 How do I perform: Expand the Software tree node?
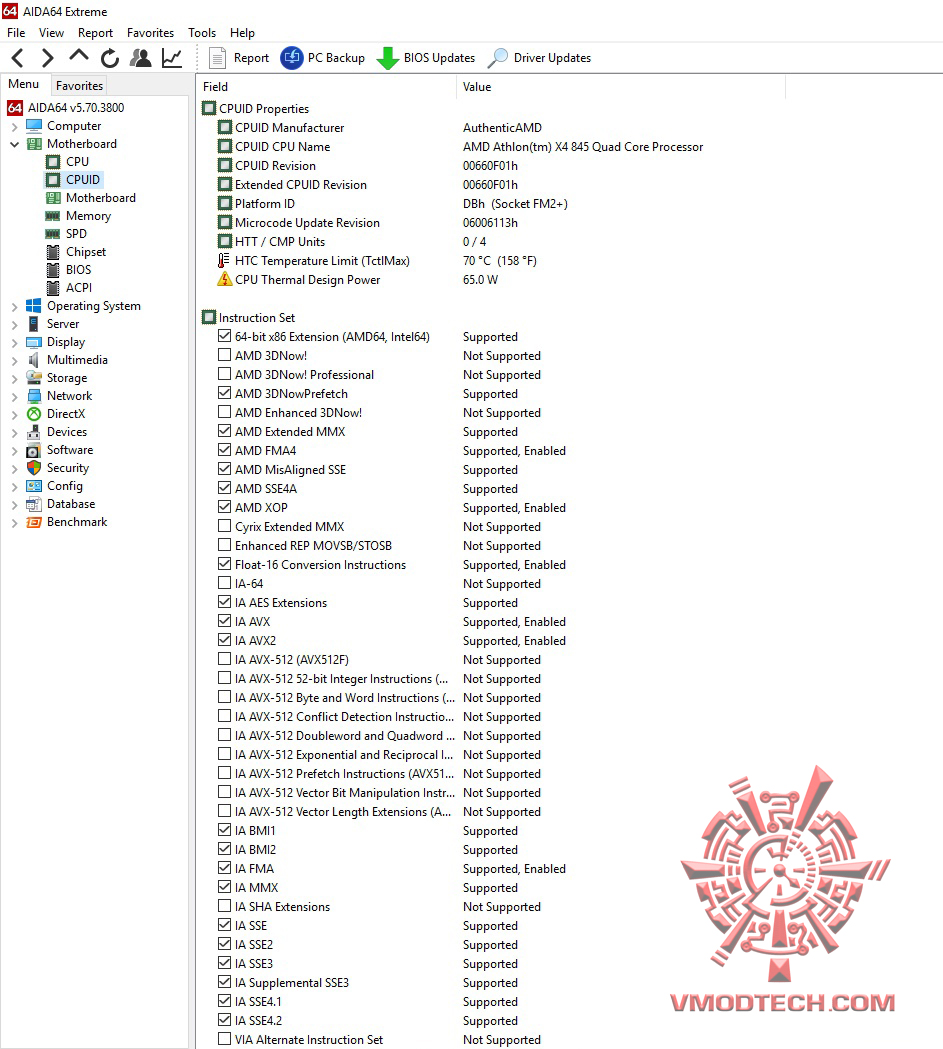tap(14, 451)
